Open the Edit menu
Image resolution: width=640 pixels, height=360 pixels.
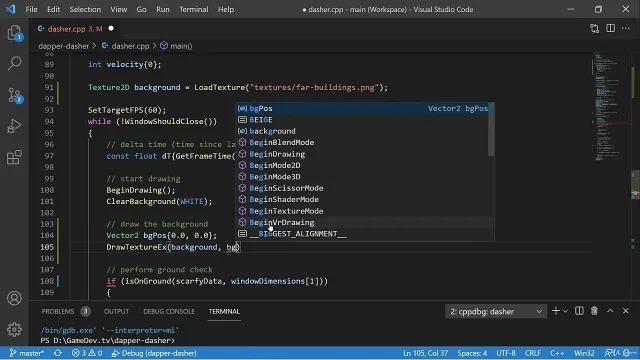[x=53, y=9]
